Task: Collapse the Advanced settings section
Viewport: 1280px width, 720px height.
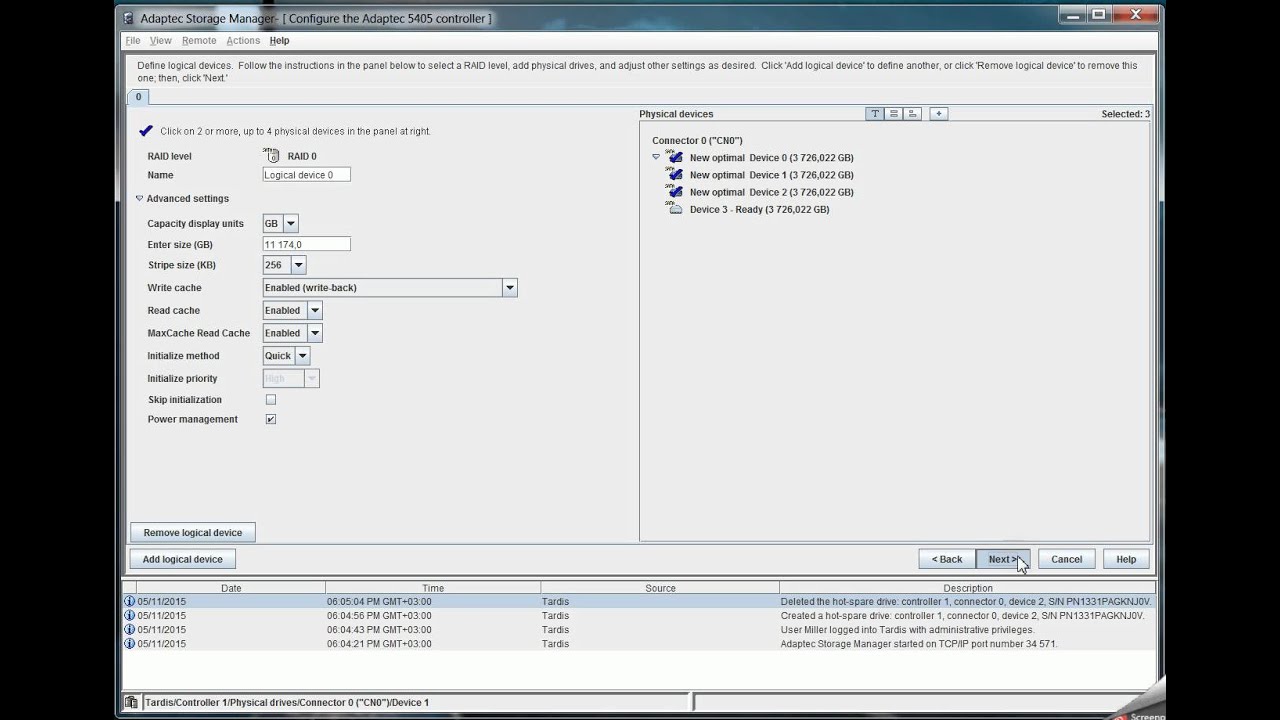Action: 139,198
